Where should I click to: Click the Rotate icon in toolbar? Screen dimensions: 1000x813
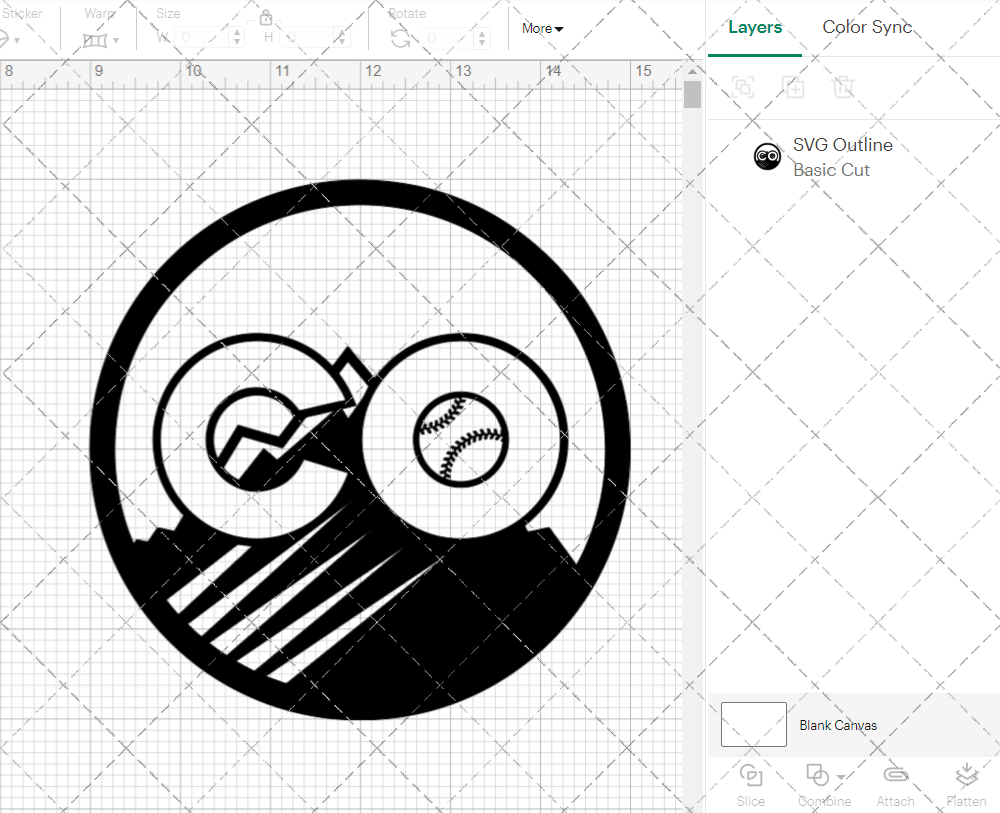click(x=400, y=39)
